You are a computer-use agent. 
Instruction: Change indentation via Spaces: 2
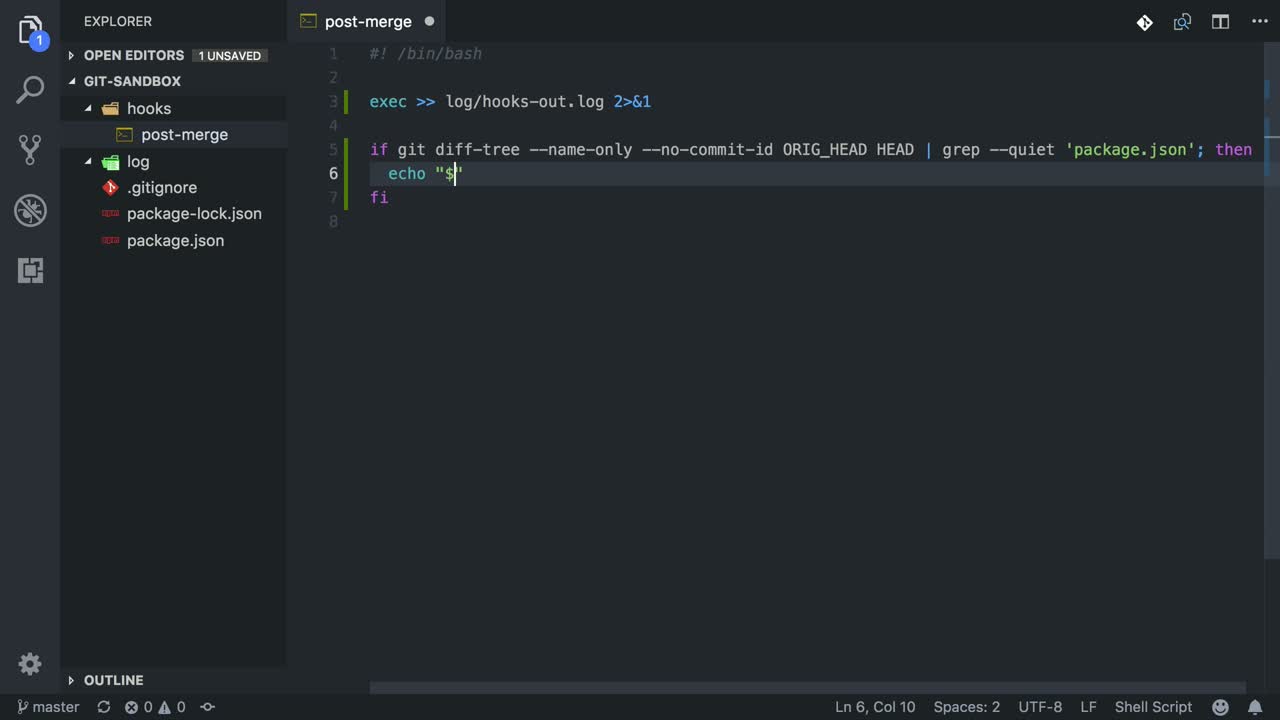coord(967,707)
